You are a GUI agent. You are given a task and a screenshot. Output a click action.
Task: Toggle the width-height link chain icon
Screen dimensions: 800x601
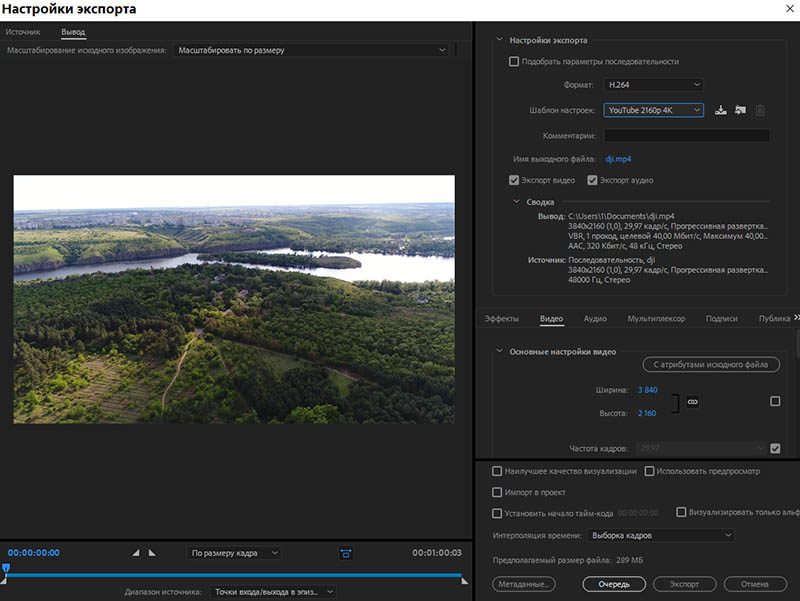click(x=692, y=402)
